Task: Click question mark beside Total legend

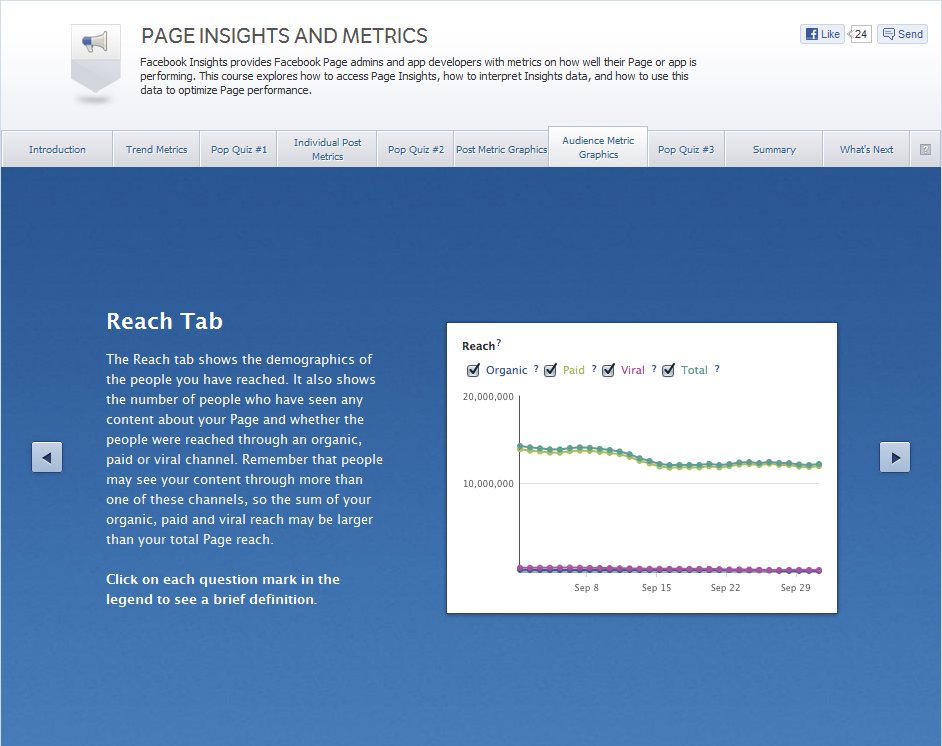Action: (x=717, y=369)
